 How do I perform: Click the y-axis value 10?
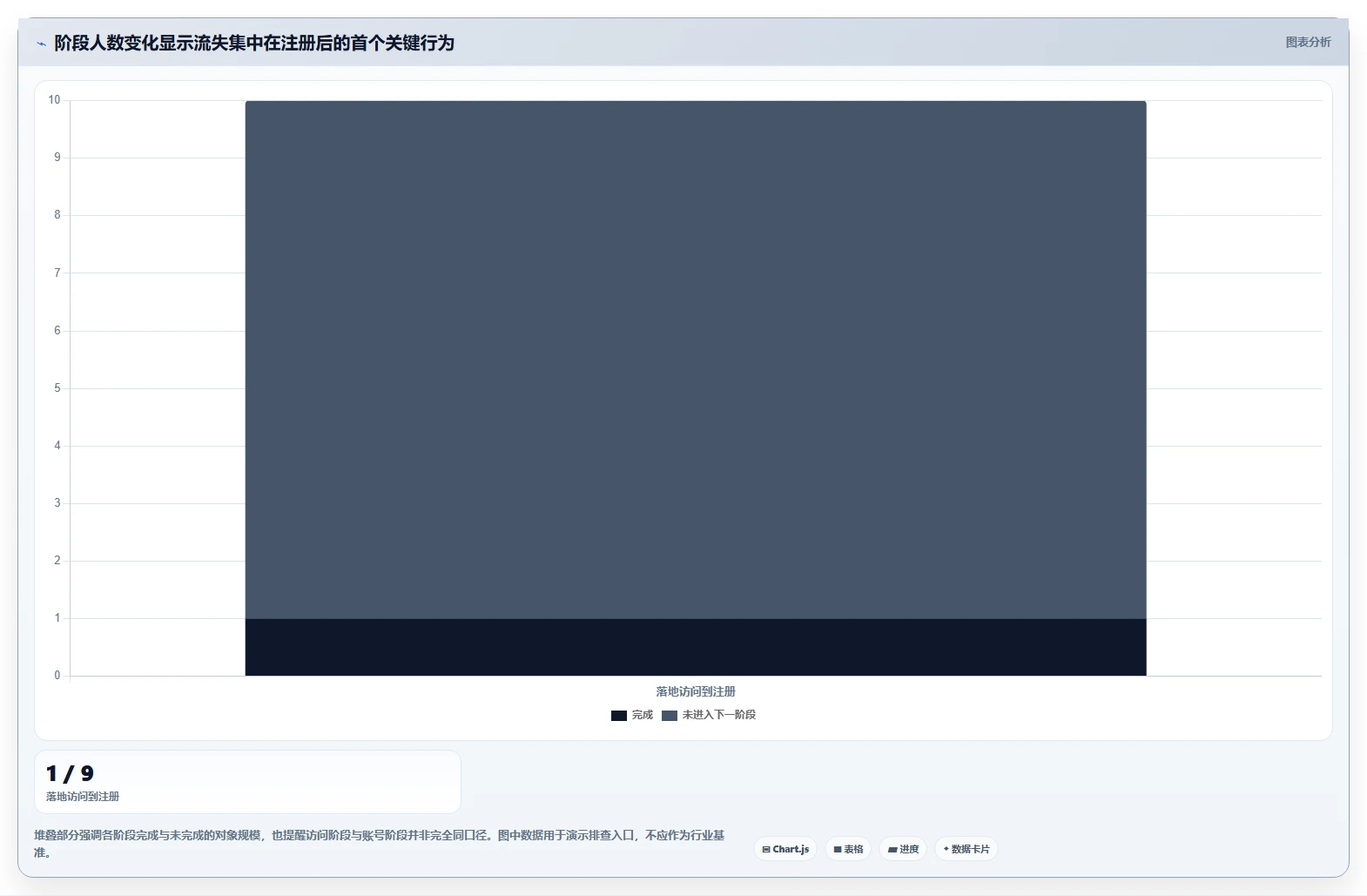[54, 100]
